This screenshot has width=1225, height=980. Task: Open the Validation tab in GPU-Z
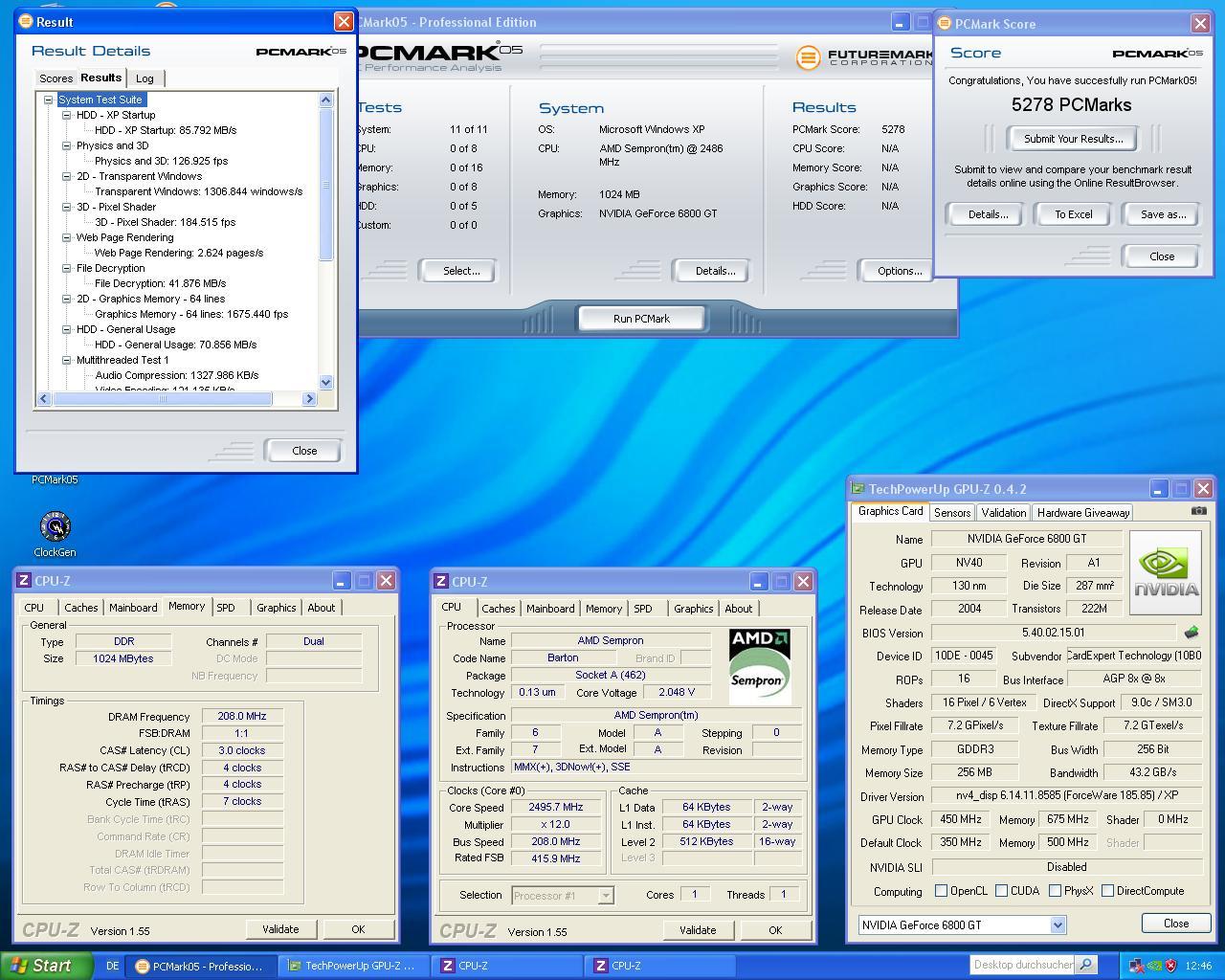[x=1003, y=513]
